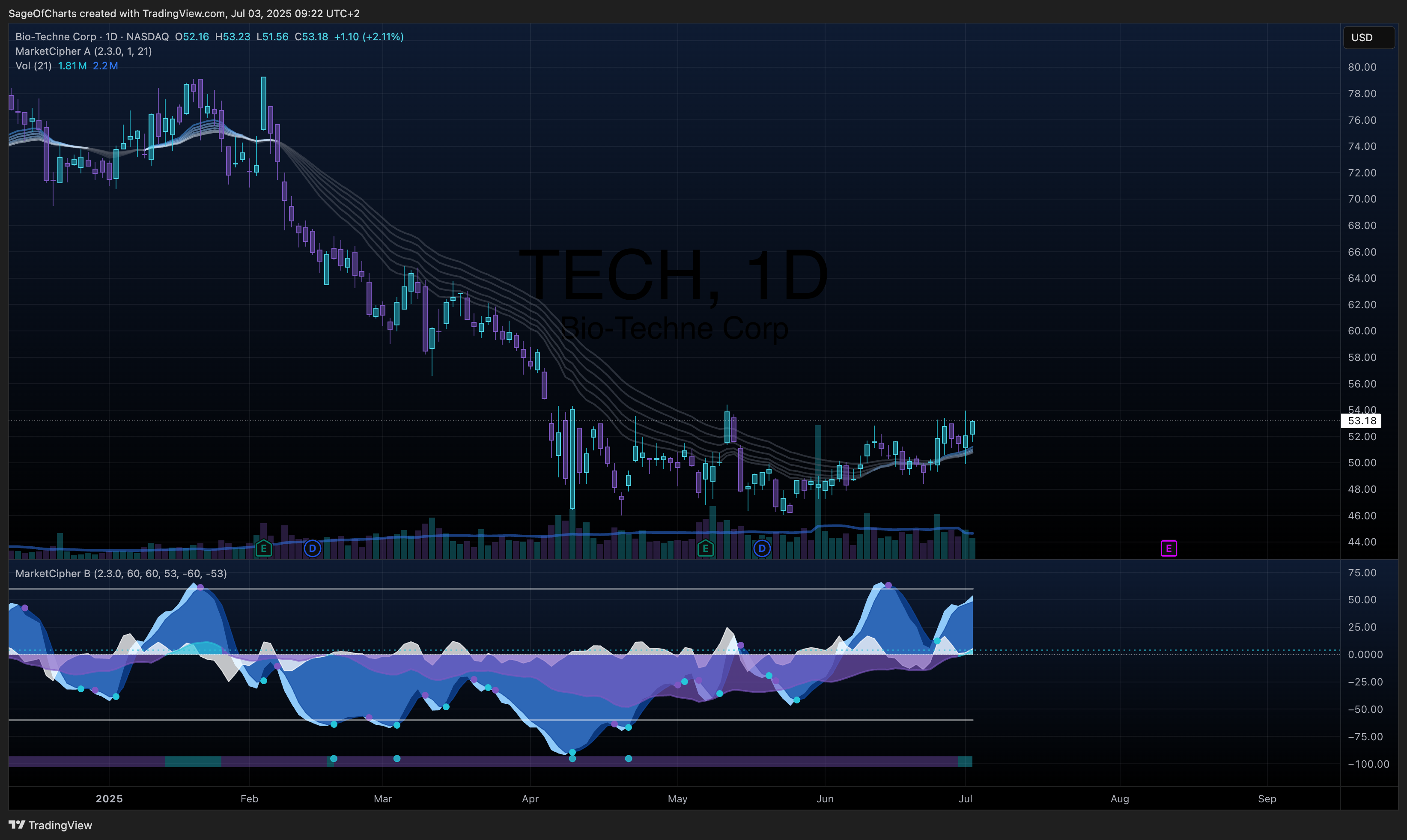Click the Feb label on time axis
The height and width of the screenshot is (840, 1407).
click(x=249, y=798)
